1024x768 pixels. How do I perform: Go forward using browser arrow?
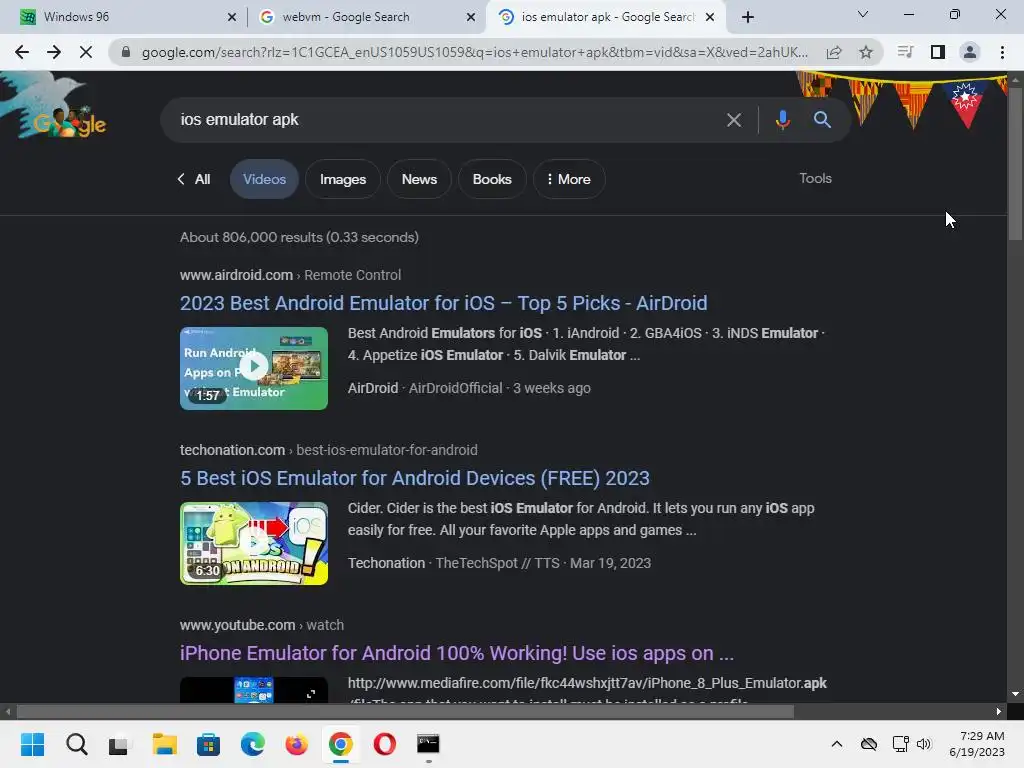click(x=54, y=52)
